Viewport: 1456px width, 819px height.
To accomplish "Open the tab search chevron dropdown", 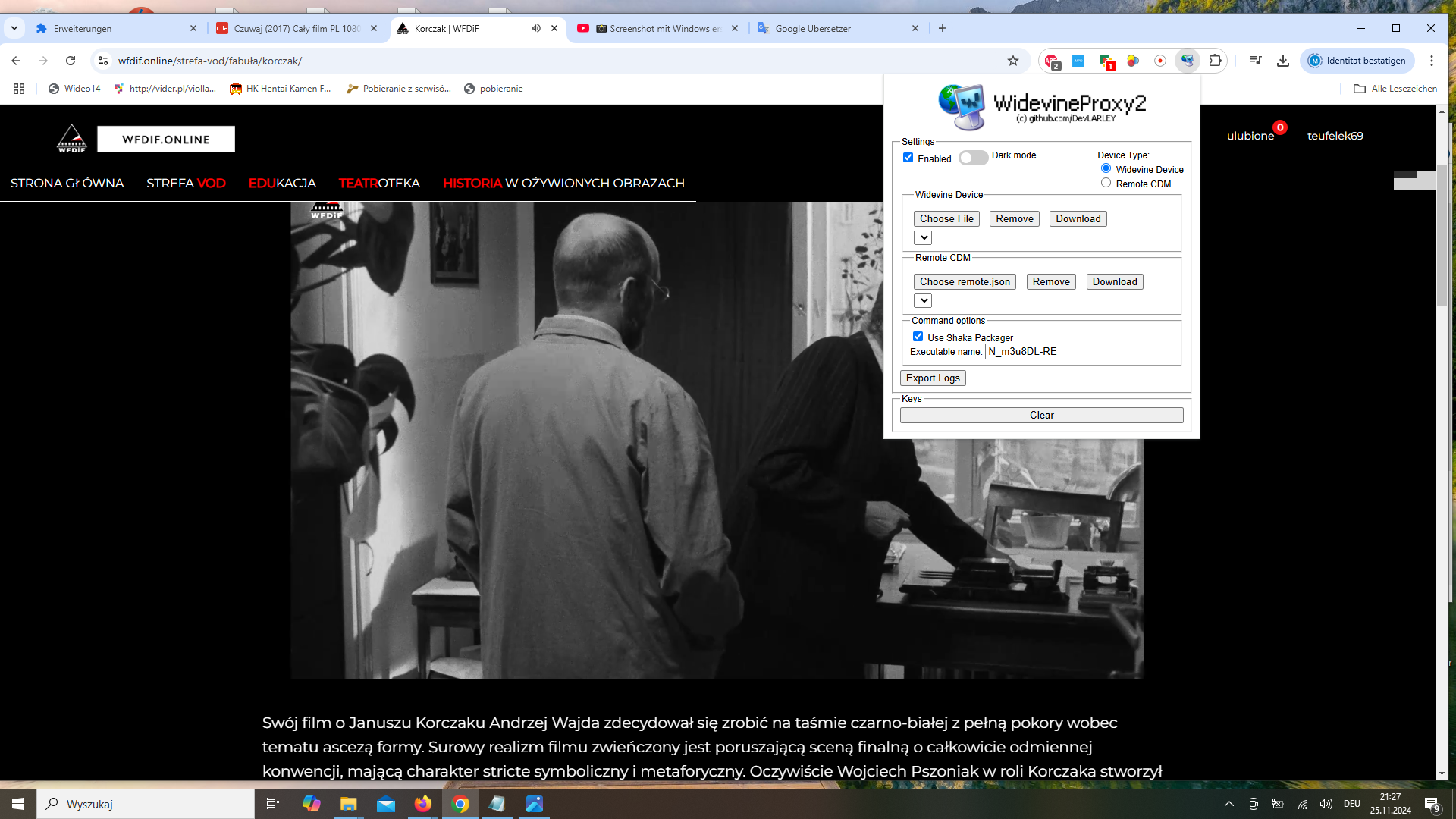I will coord(14,28).
